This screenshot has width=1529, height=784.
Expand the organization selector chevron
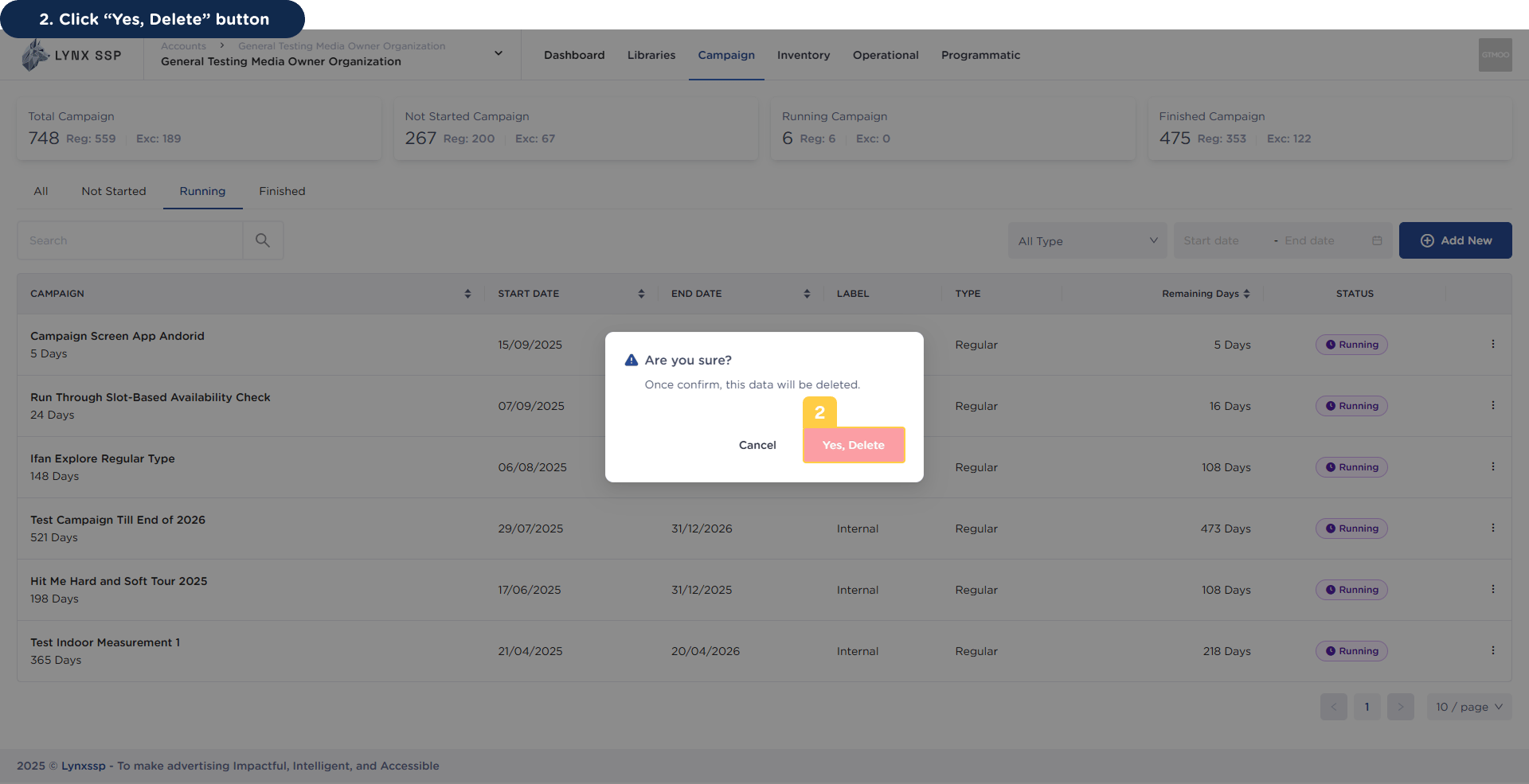pyautogui.click(x=499, y=53)
